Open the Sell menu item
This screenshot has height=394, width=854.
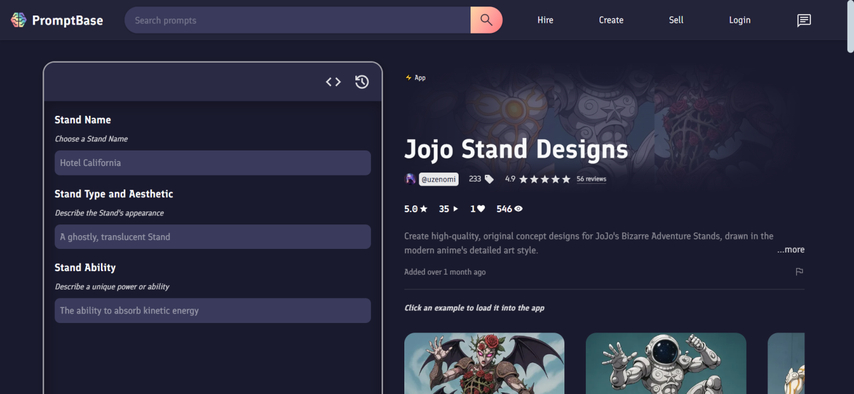tap(676, 20)
